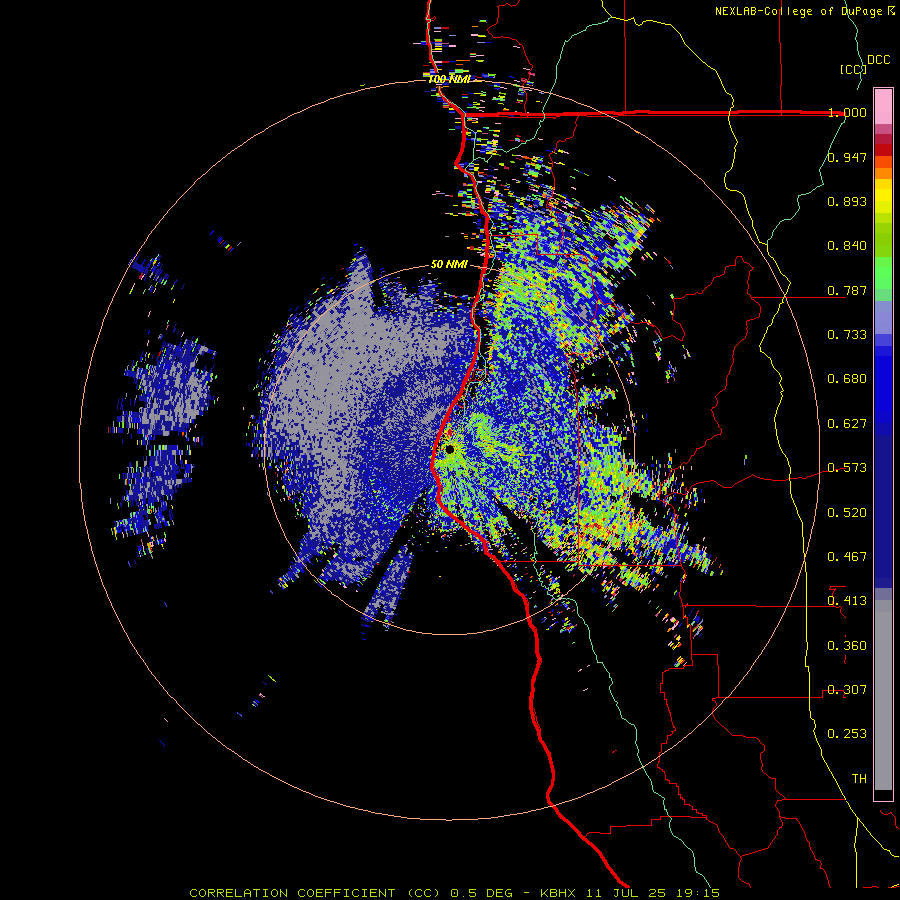
Task: Click the [CC] label near the legend
Action: (x=853, y=69)
